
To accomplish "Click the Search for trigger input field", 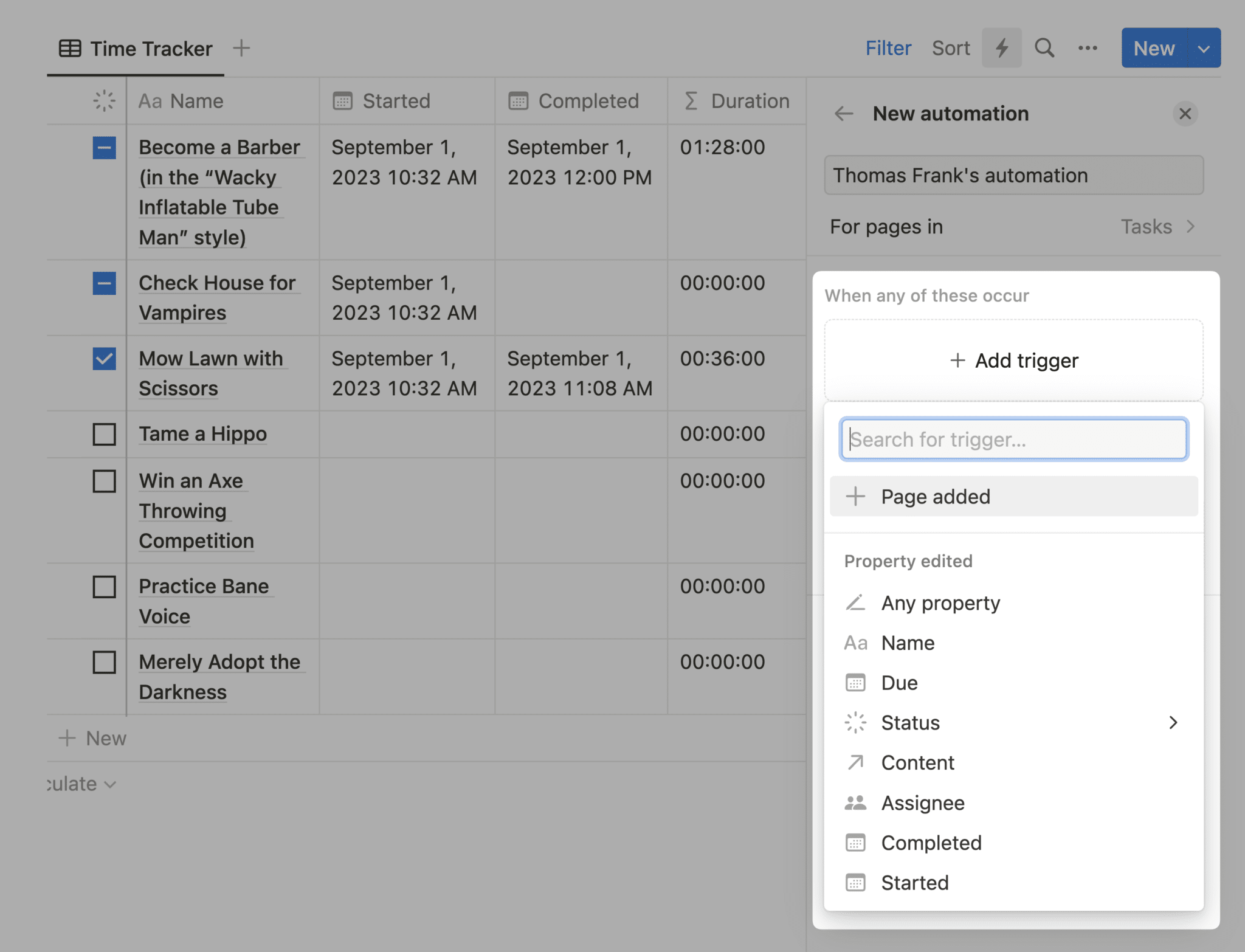I will coord(1013,438).
